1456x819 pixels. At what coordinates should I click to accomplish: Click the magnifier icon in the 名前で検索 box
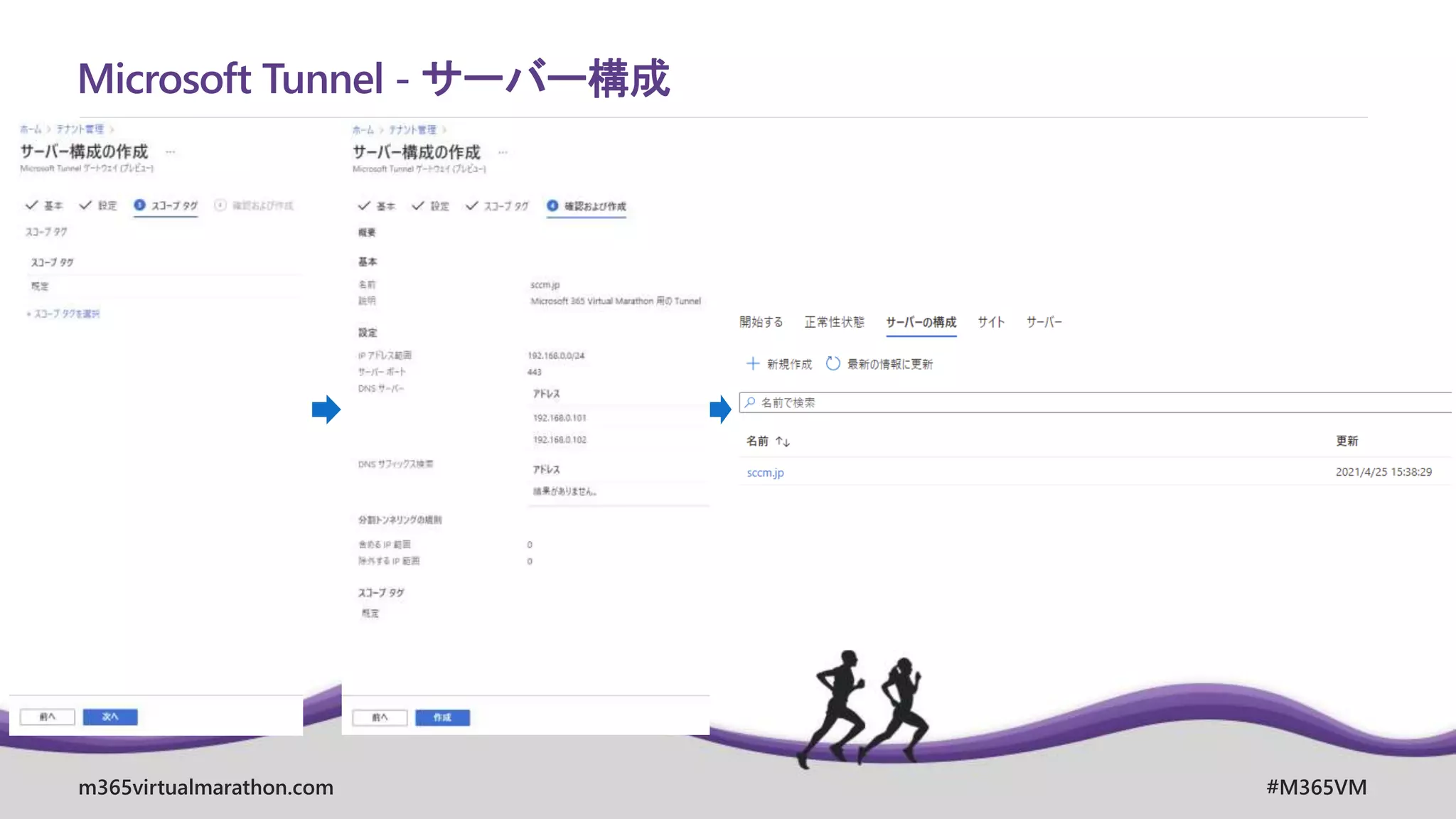749,402
